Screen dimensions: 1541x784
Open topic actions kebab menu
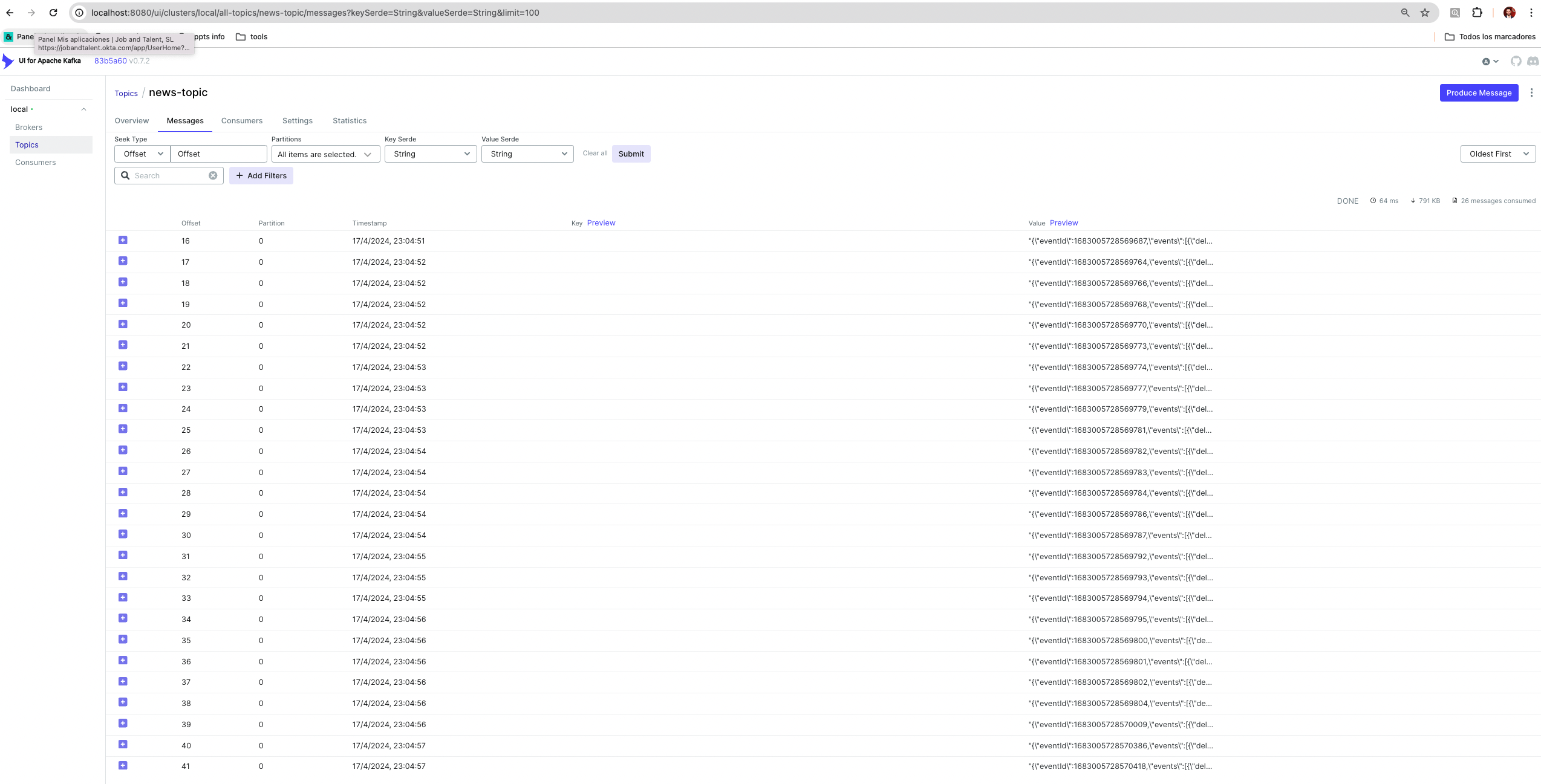[x=1531, y=92]
